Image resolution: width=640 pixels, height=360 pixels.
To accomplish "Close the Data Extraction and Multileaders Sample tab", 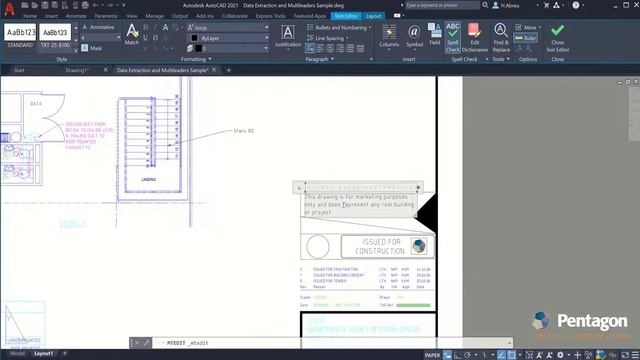I will point(214,70).
